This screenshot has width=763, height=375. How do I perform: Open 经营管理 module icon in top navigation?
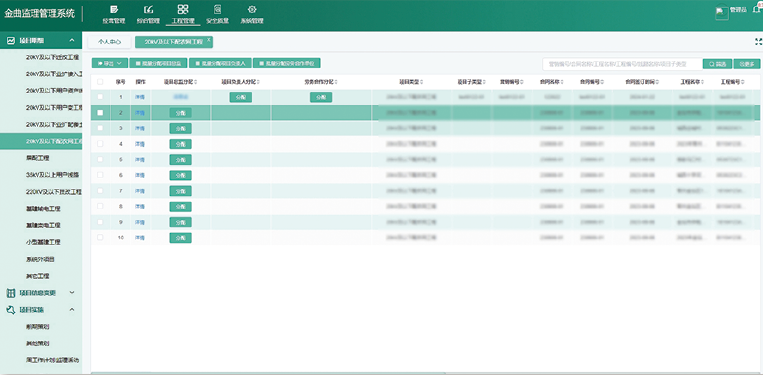tap(114, 9)
